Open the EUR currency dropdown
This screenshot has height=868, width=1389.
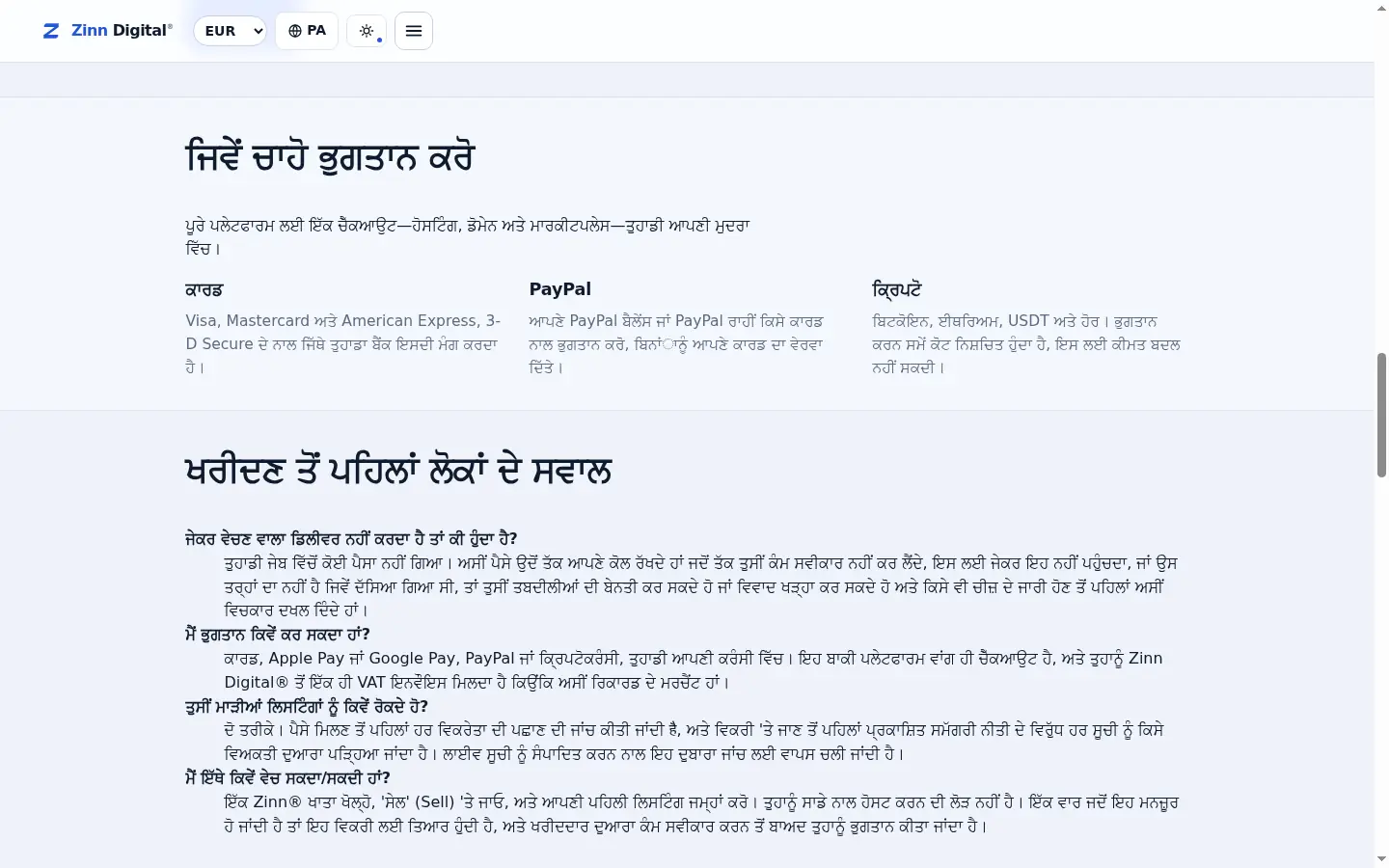pos(231,31)
